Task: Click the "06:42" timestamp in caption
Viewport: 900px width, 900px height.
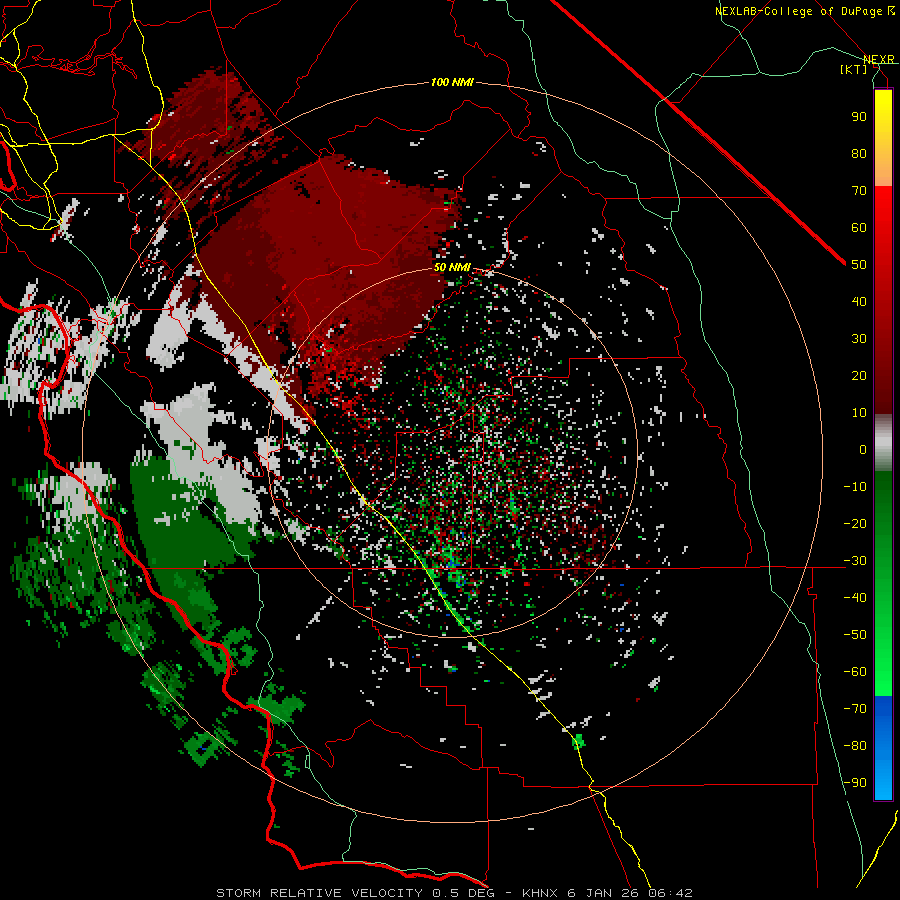Action: click(670, 893)
